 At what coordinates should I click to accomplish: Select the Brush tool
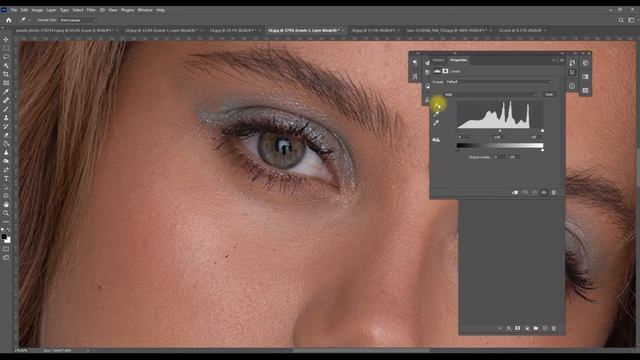6,109
